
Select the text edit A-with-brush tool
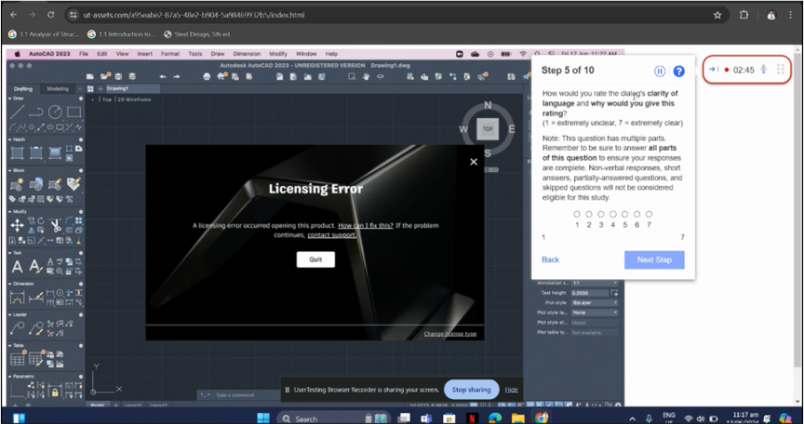pos(35,267)
